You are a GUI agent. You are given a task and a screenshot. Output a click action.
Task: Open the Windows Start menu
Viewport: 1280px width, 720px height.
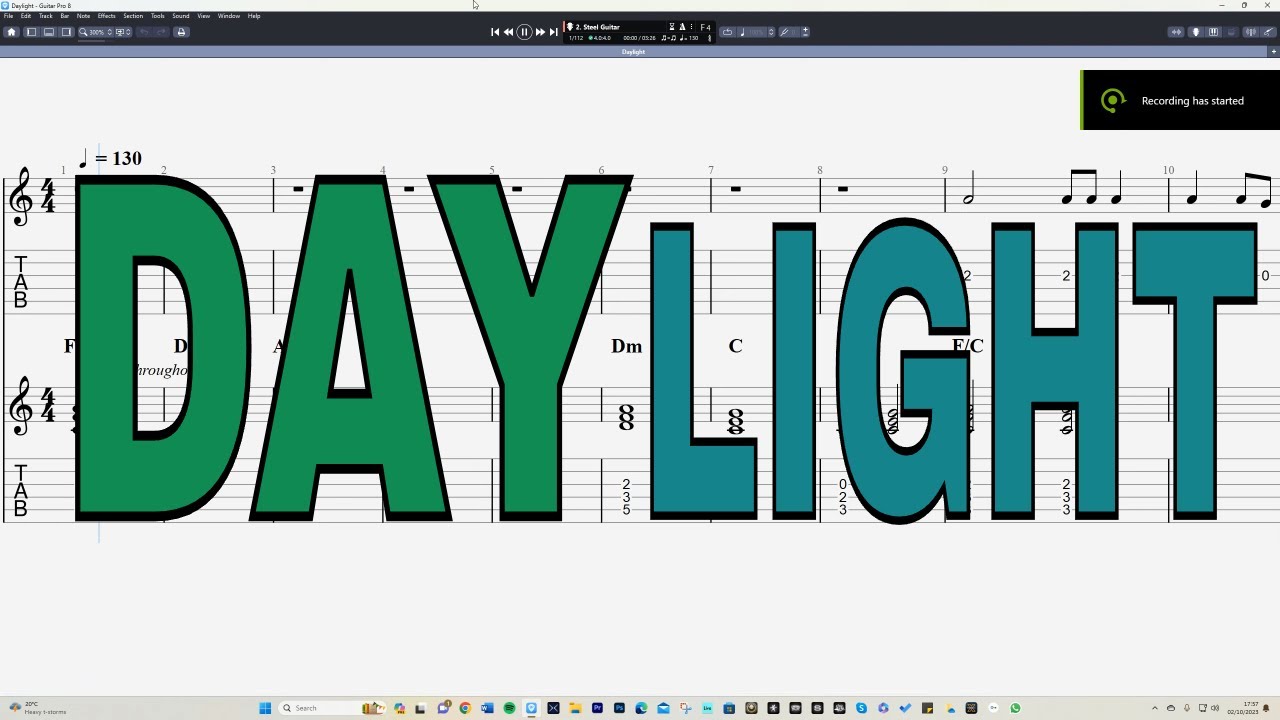(x=265, y=708)
